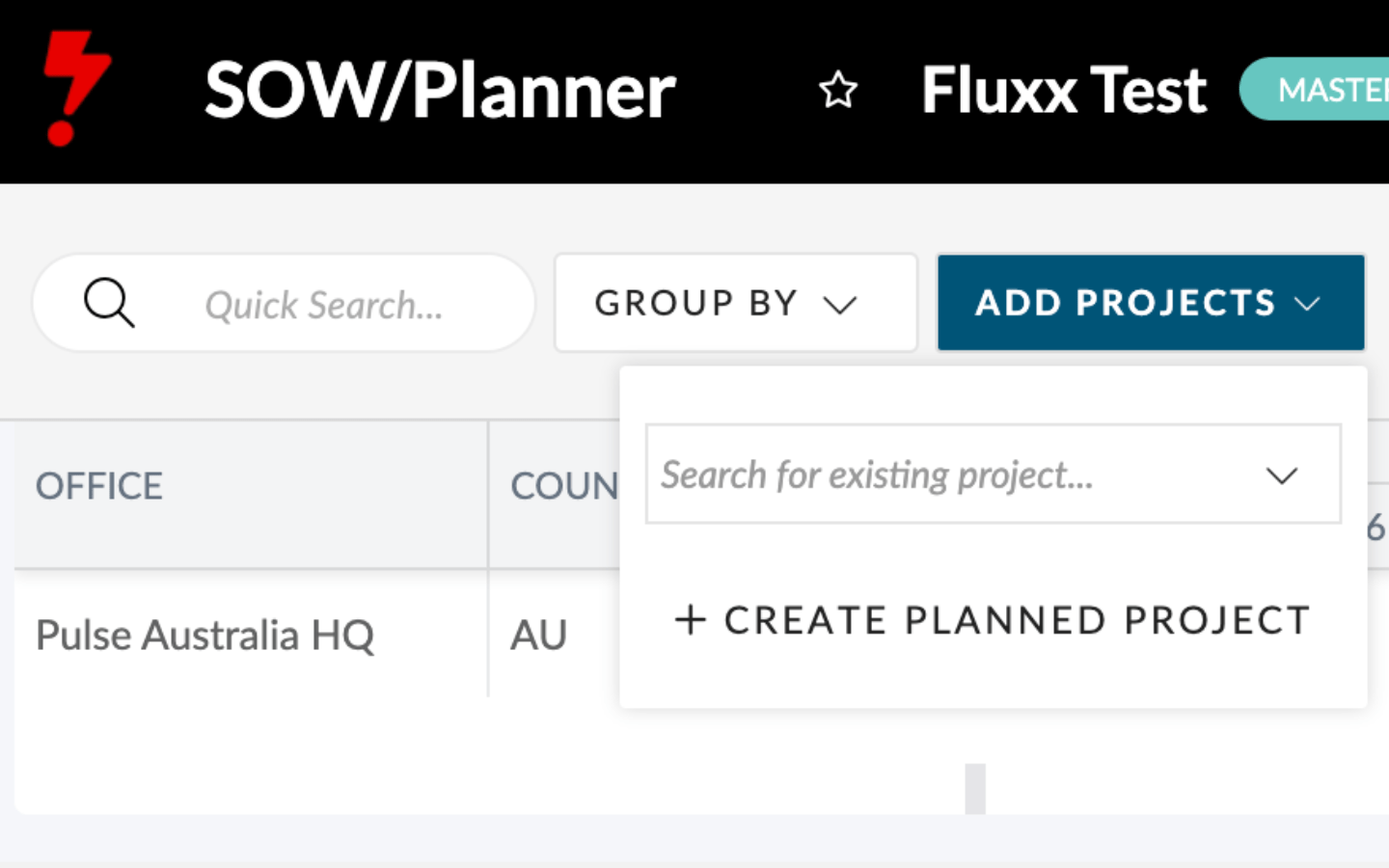Click the AU country cell

(539, 636)
